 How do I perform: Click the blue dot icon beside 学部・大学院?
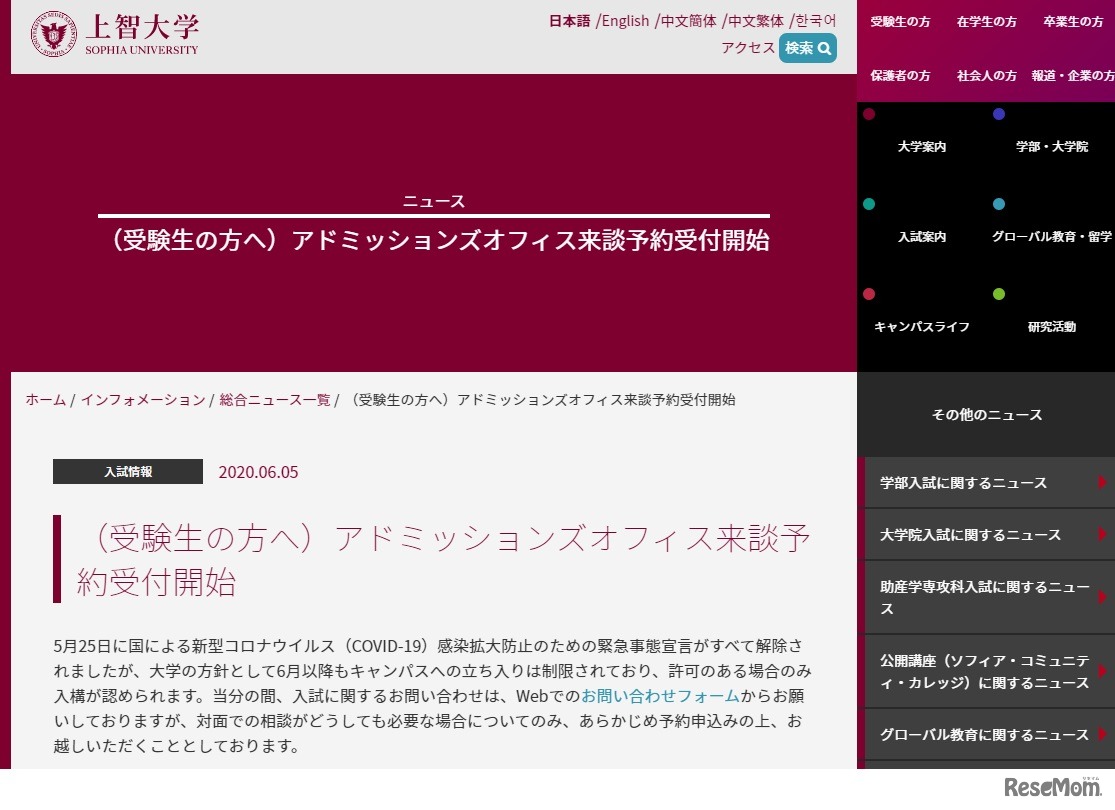click(x=999, y=115)
